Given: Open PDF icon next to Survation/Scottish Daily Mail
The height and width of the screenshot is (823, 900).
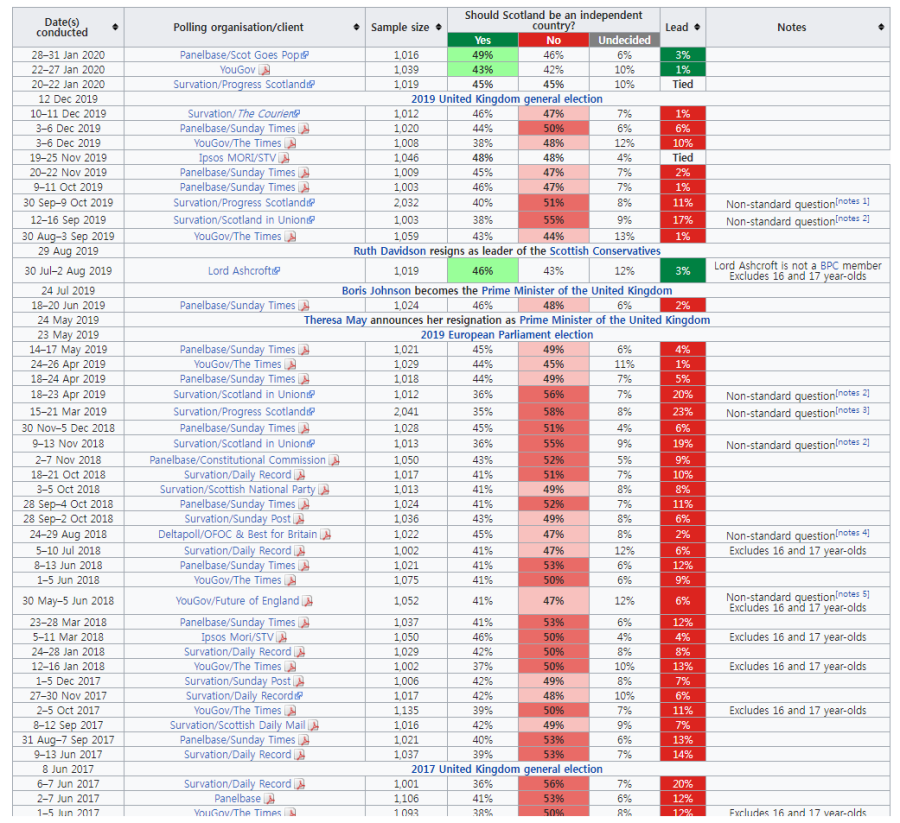Looking at the screenshot, I should 314,726.
